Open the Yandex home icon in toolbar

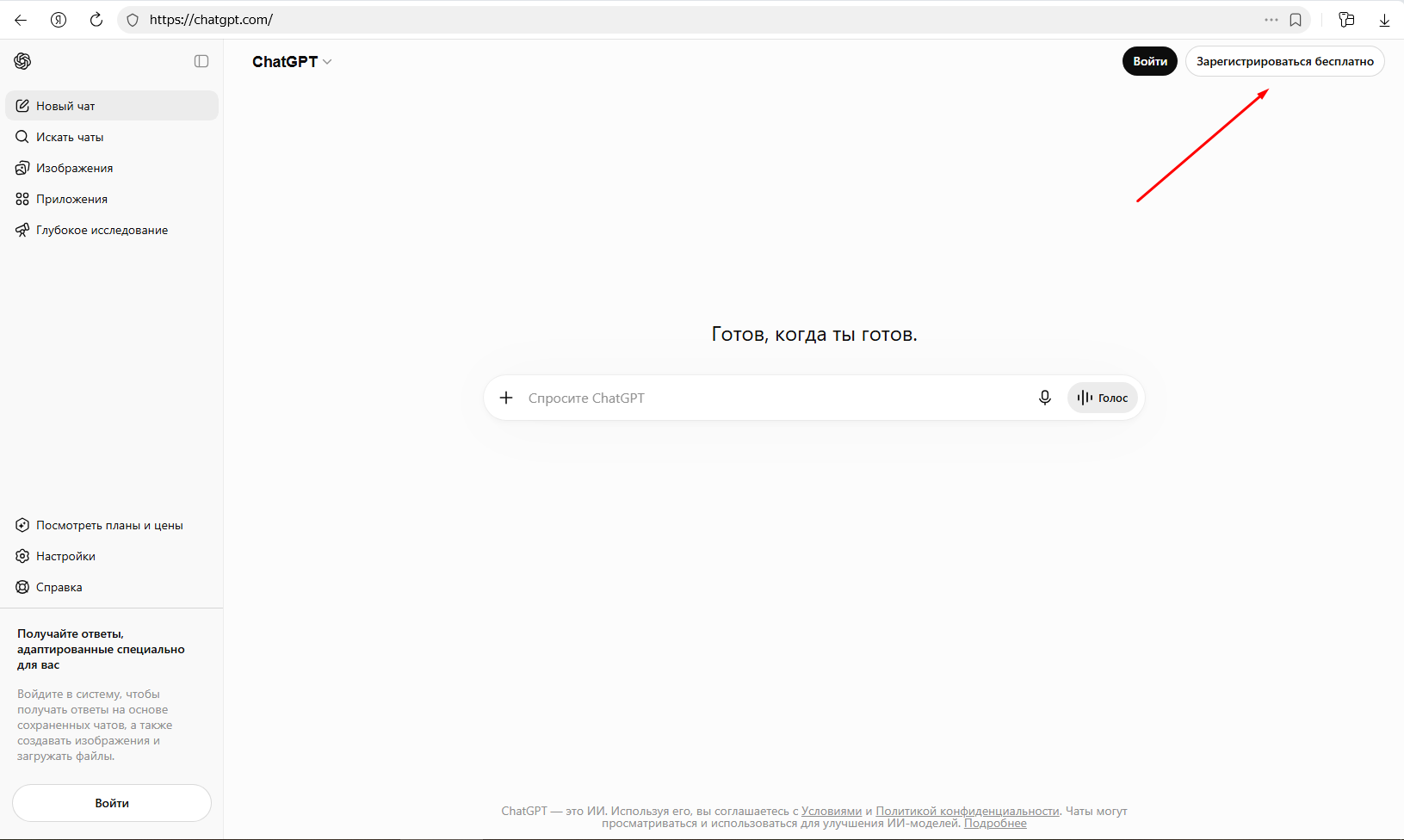(x=59, y=20)
